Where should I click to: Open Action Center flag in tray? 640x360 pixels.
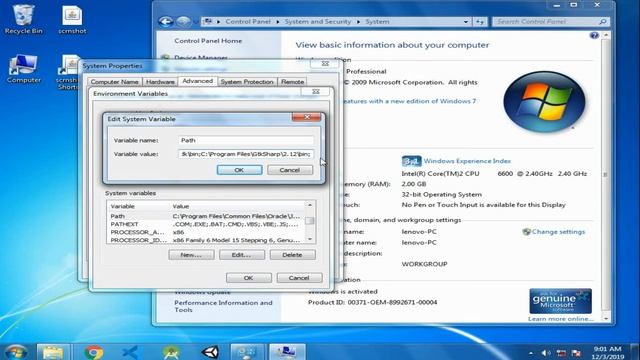point(576,353)
